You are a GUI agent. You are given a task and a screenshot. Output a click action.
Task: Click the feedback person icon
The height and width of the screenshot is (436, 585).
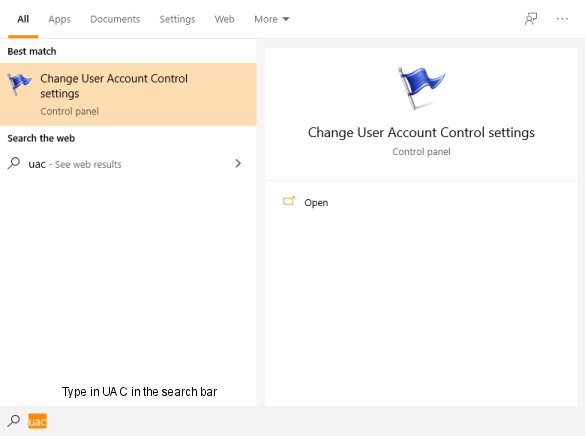[531, 19]
